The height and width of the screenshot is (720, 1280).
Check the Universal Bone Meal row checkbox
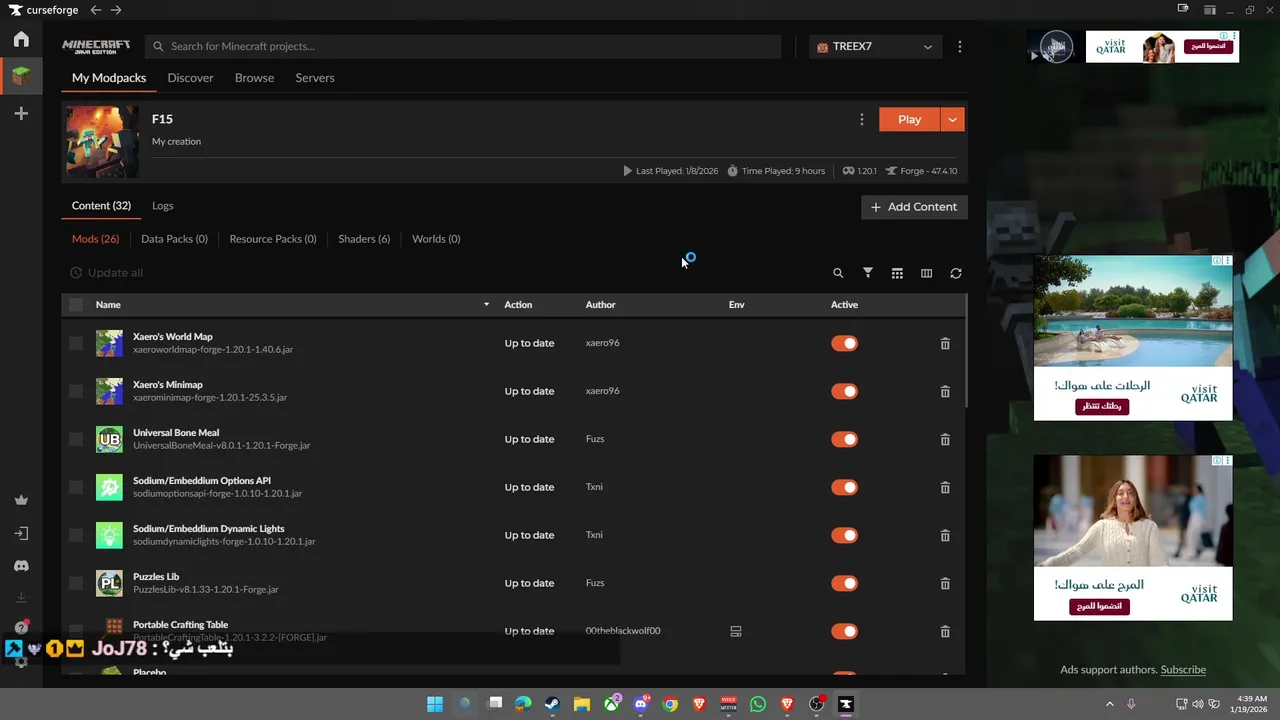click(76, 439)
